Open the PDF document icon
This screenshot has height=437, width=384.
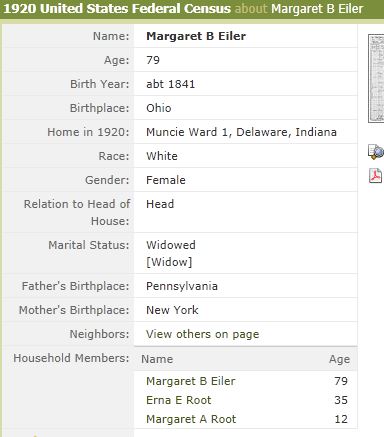376,176
